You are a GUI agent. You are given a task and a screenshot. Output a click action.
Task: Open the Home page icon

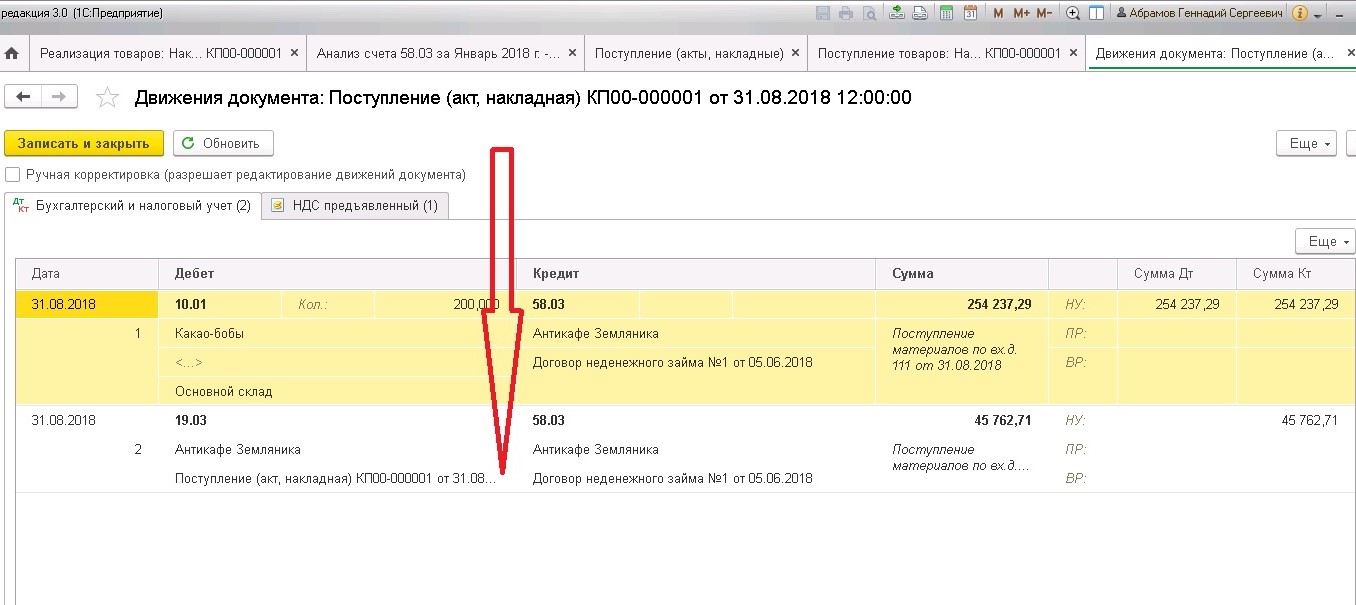13,53
